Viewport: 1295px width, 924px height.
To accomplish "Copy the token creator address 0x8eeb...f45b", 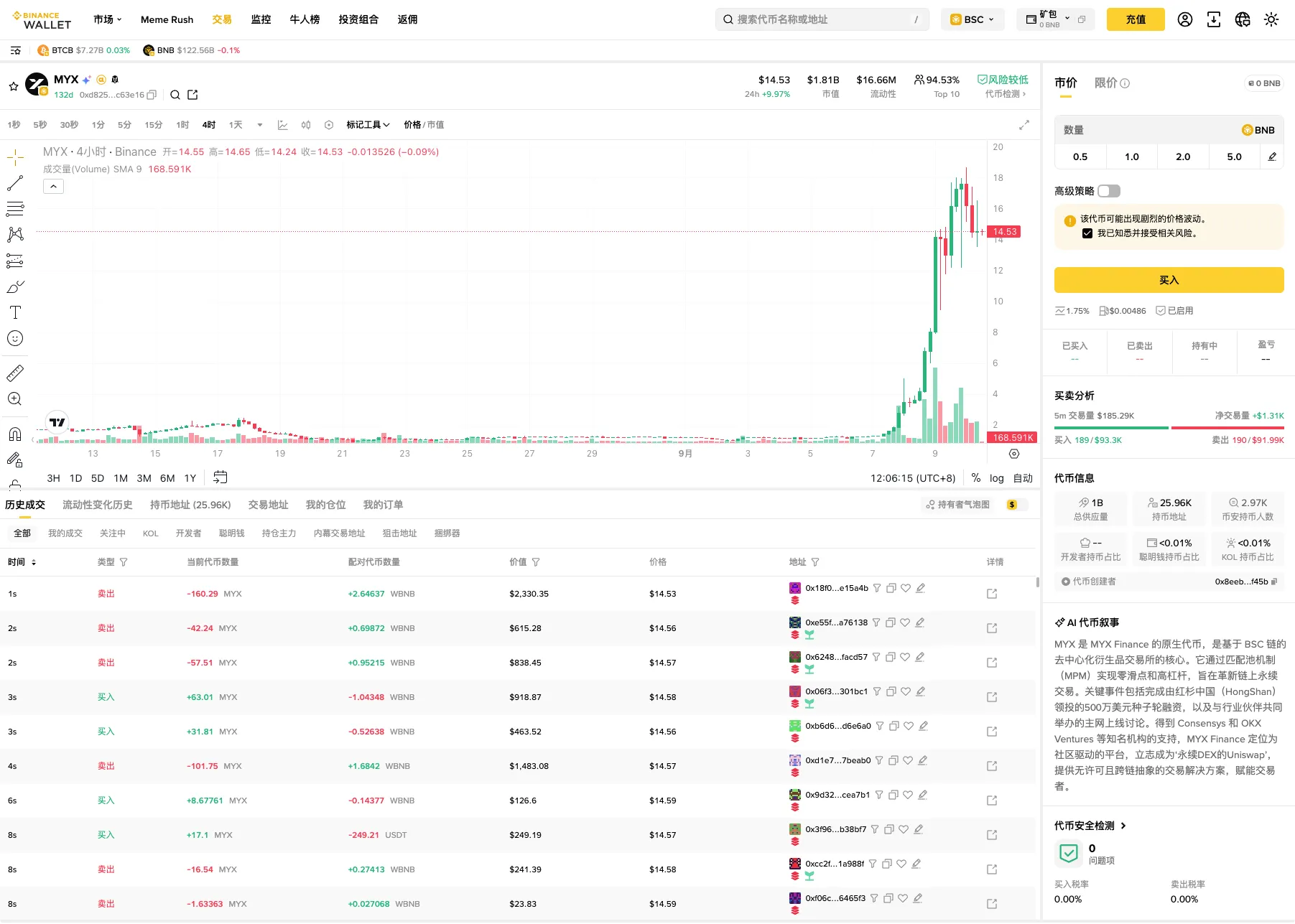I will pyautogui.click(x=1274, y=582).
